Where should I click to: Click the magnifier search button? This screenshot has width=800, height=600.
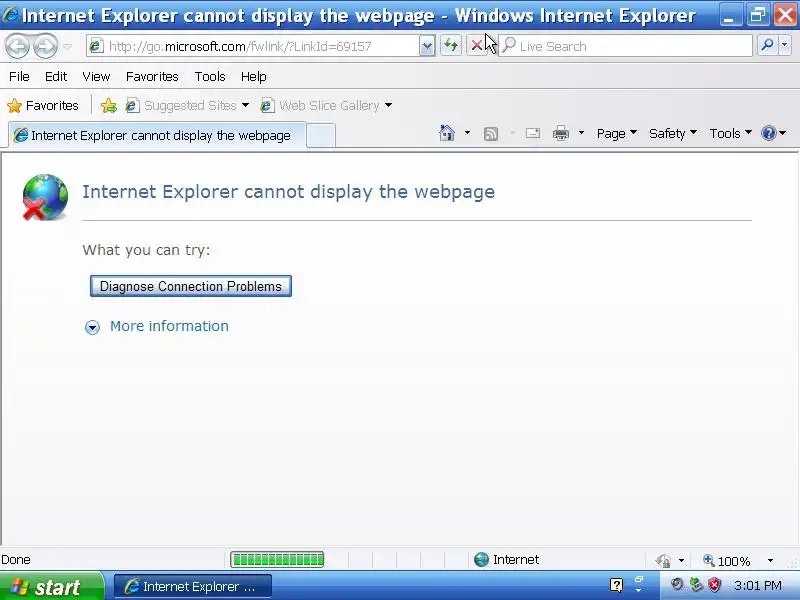click(767, 46)
